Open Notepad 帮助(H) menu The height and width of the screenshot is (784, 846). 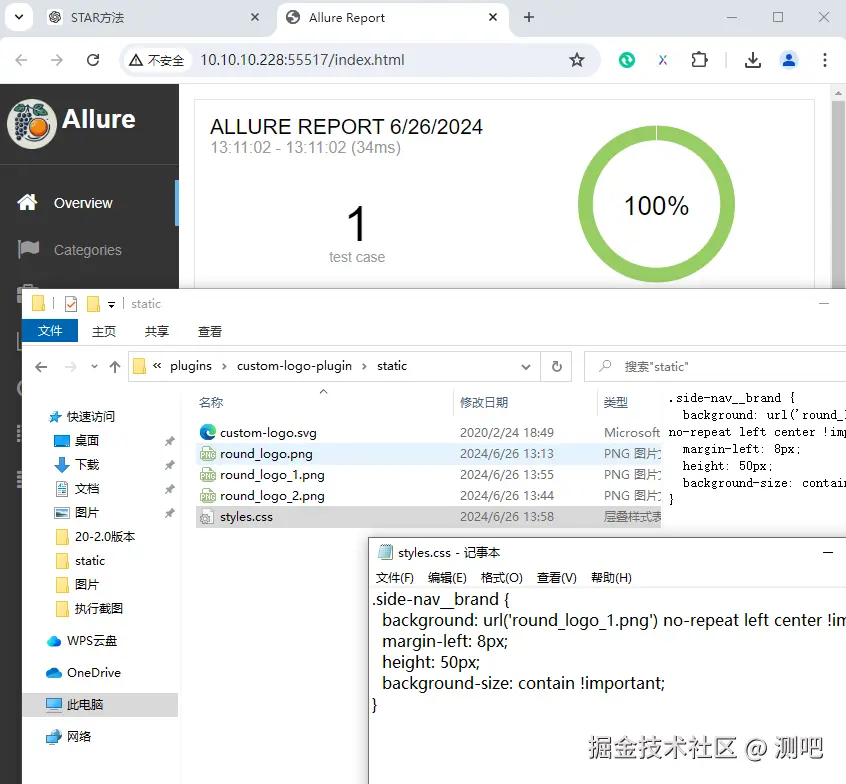(611, 578)
